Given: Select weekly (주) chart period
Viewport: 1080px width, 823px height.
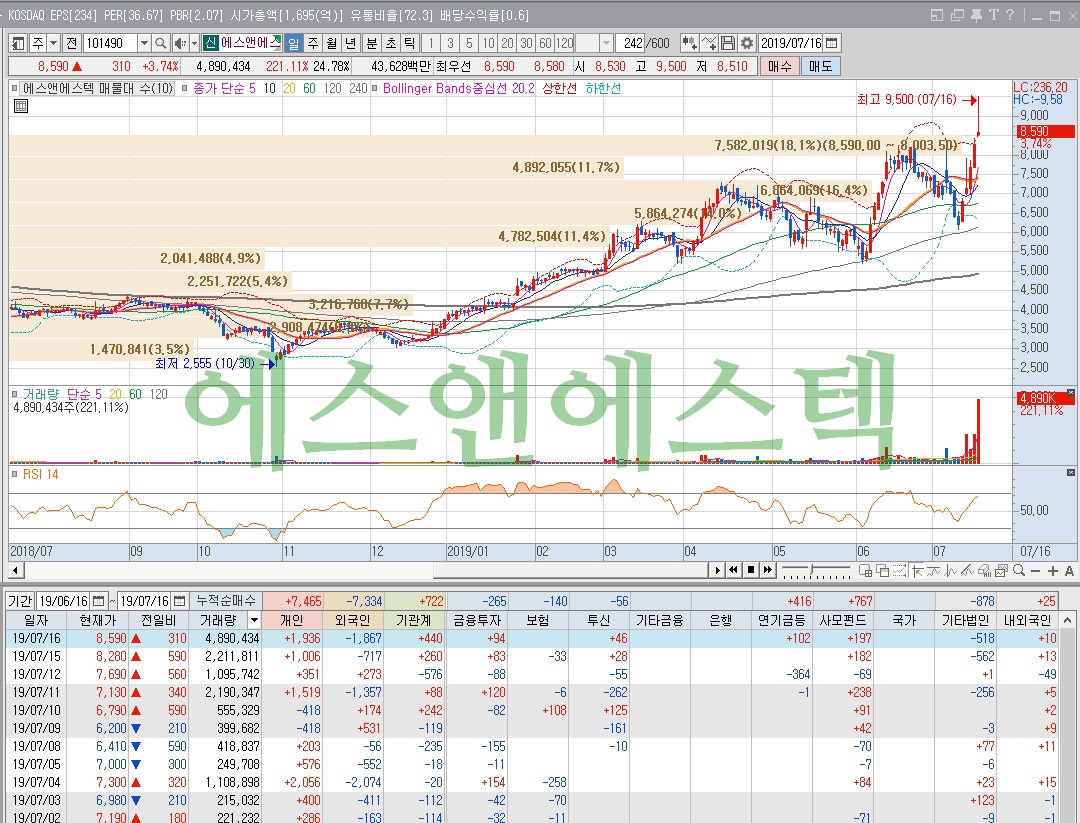Looking at the screenshot, I should point(313,43).
